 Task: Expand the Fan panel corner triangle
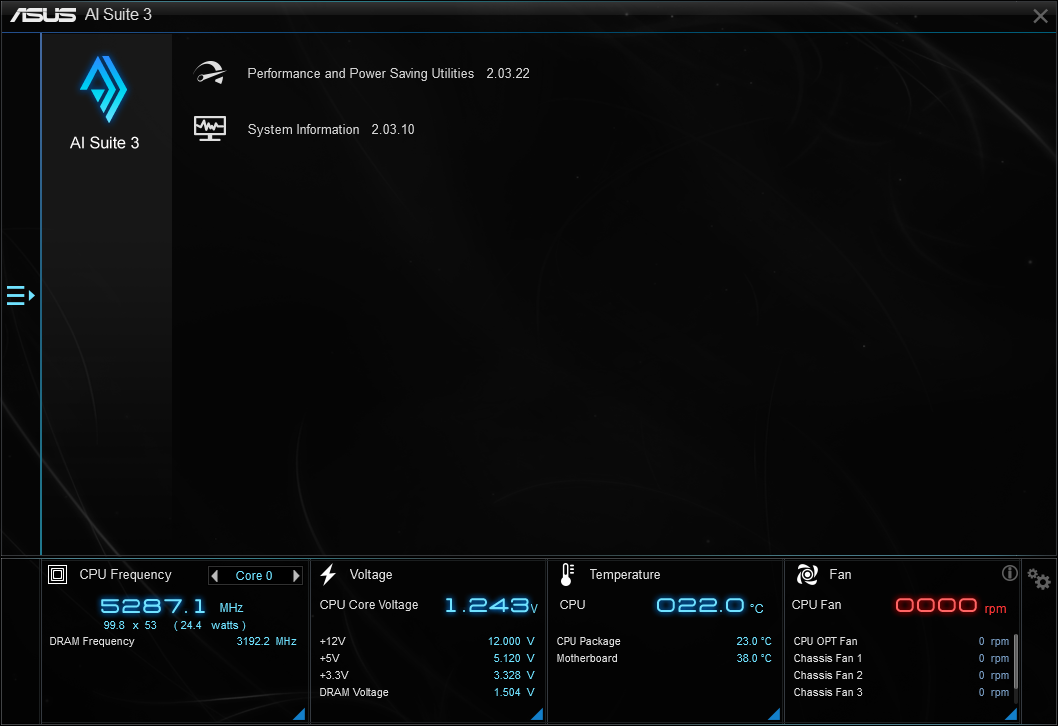(x=1011, y=714)
